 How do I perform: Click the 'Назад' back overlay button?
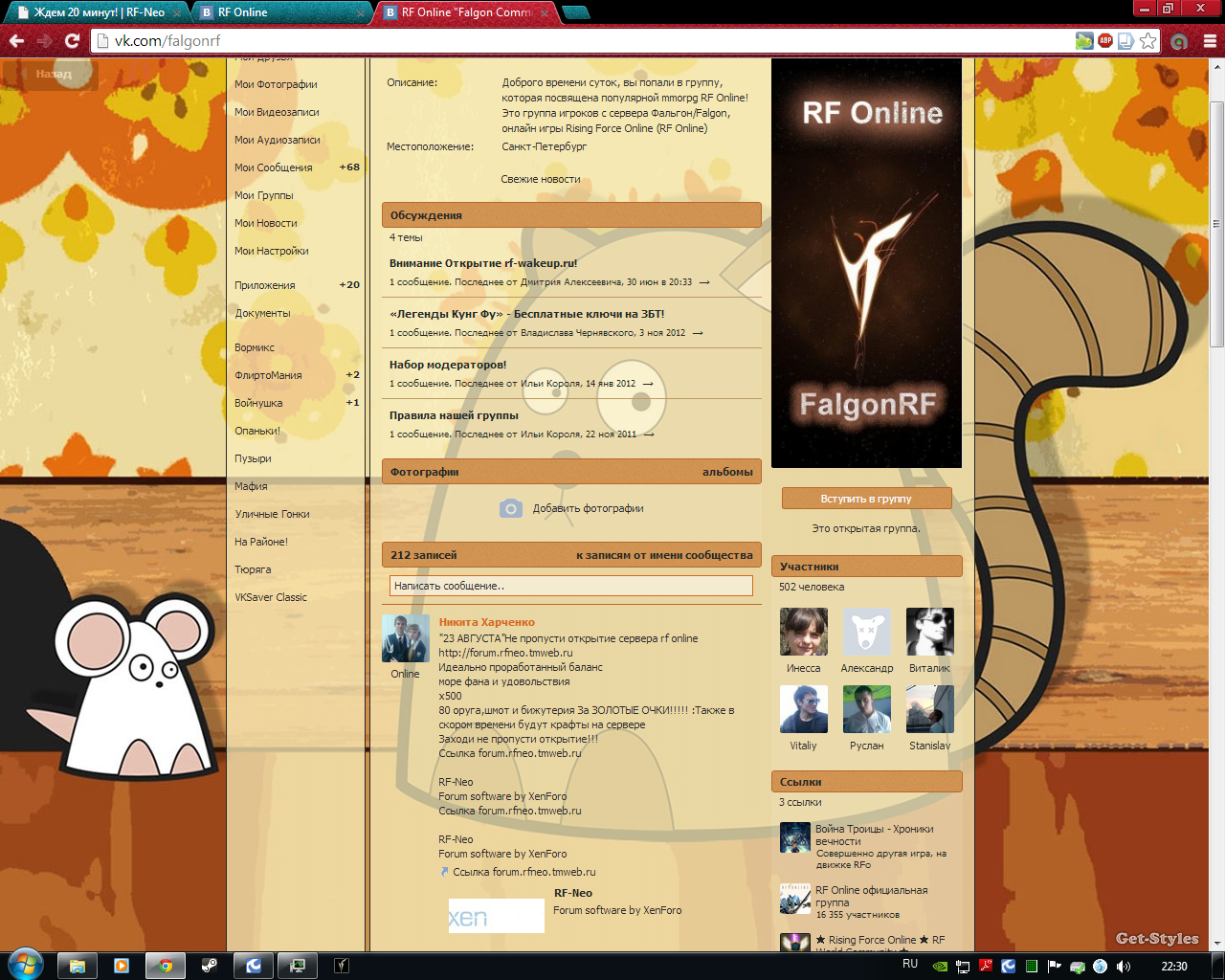coord(50,74)
